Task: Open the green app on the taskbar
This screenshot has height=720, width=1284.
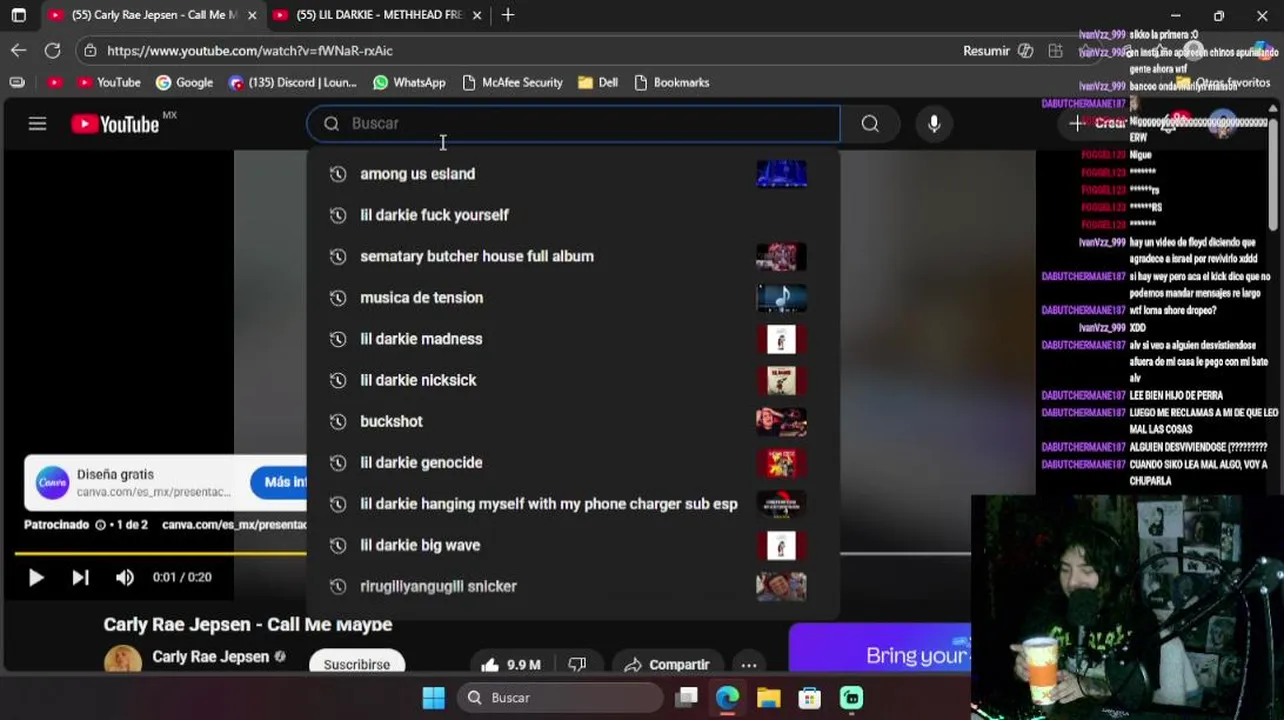Action: [851, 697]
